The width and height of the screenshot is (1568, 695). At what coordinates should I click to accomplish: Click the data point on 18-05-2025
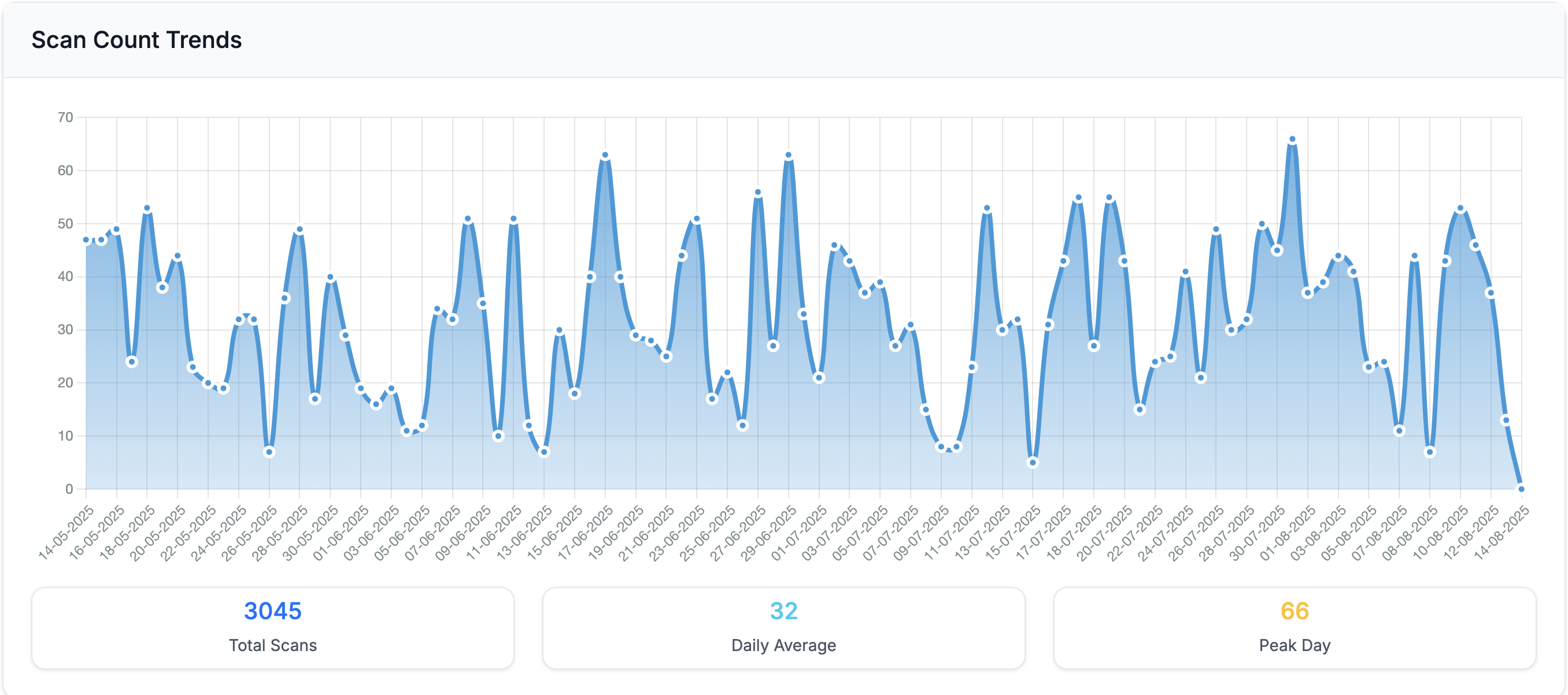(147, 208)
